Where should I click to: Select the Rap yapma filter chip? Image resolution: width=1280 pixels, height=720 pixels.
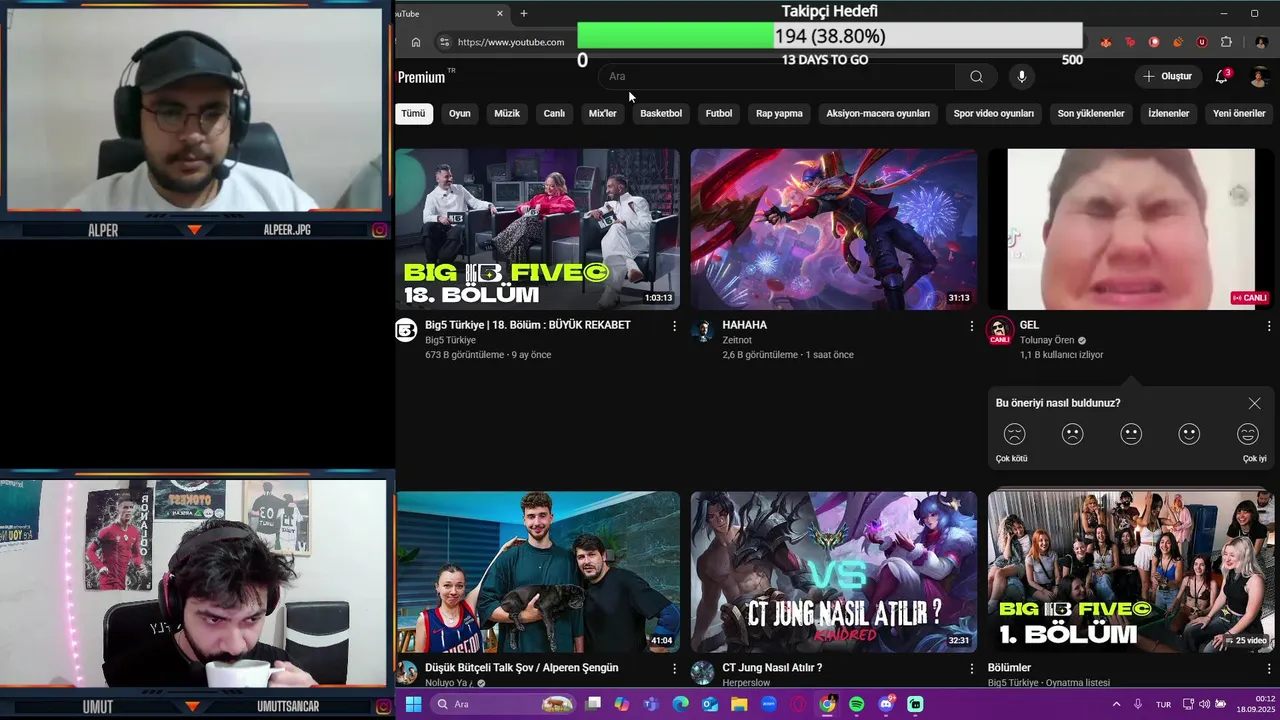coord(779,114)
